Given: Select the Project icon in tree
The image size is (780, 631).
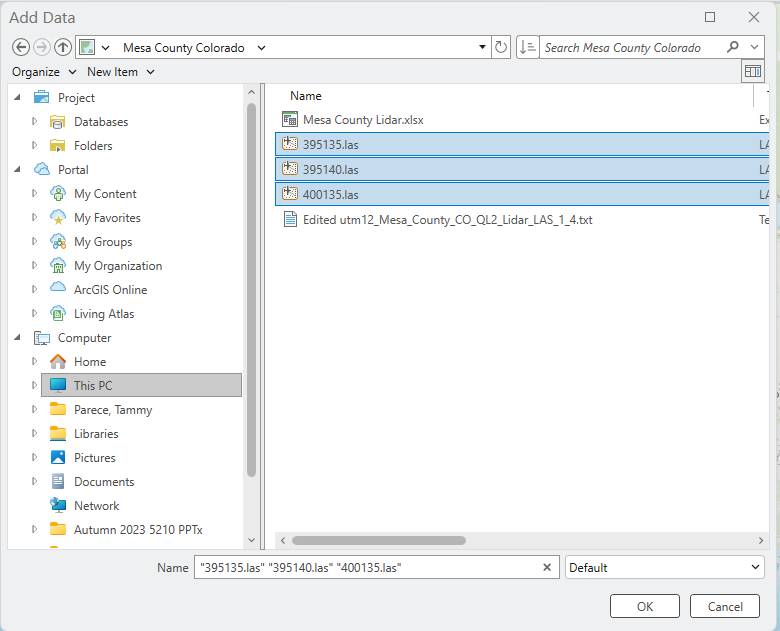Looking at the screenshot, I should pos(42,97).
